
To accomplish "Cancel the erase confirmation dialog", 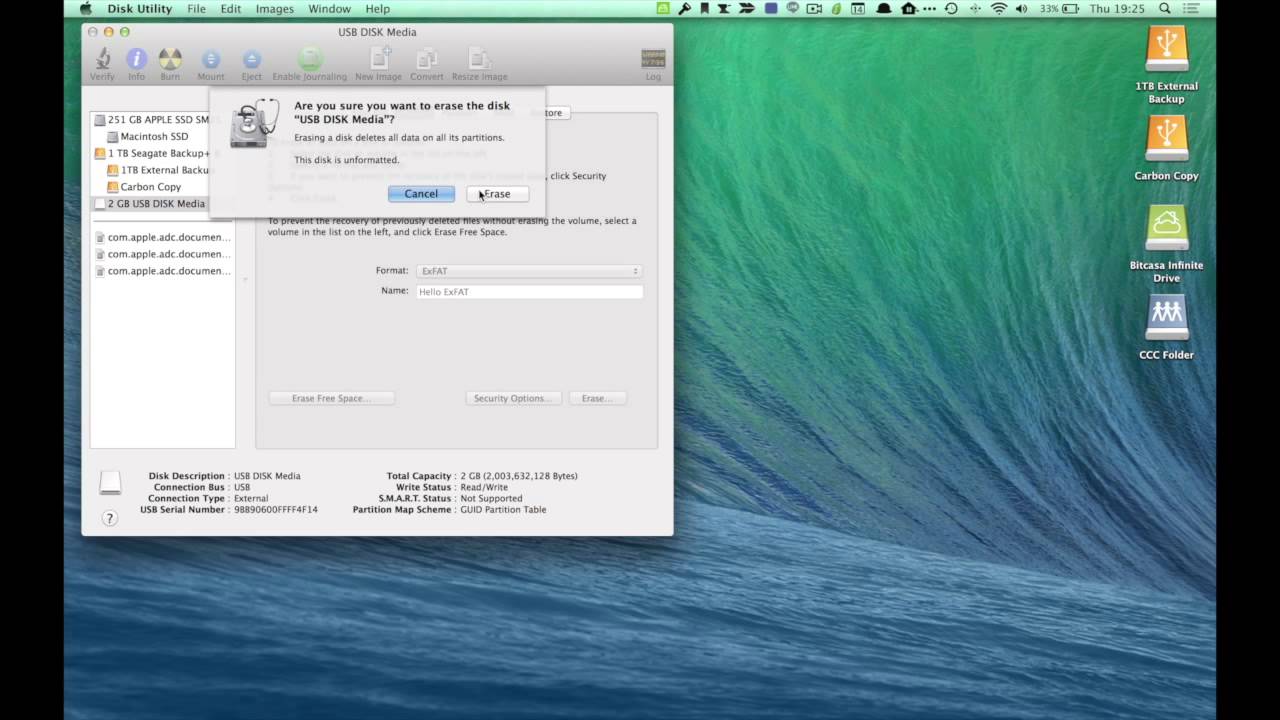I will point(421,194).
